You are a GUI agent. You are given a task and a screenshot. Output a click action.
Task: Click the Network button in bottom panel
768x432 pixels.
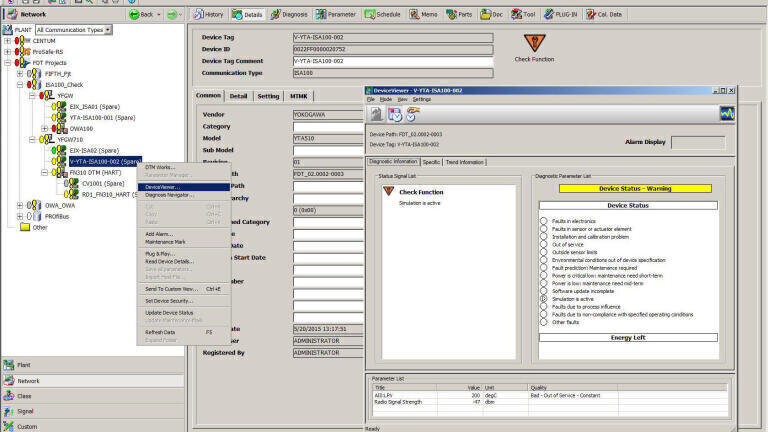tap(93, 381)
